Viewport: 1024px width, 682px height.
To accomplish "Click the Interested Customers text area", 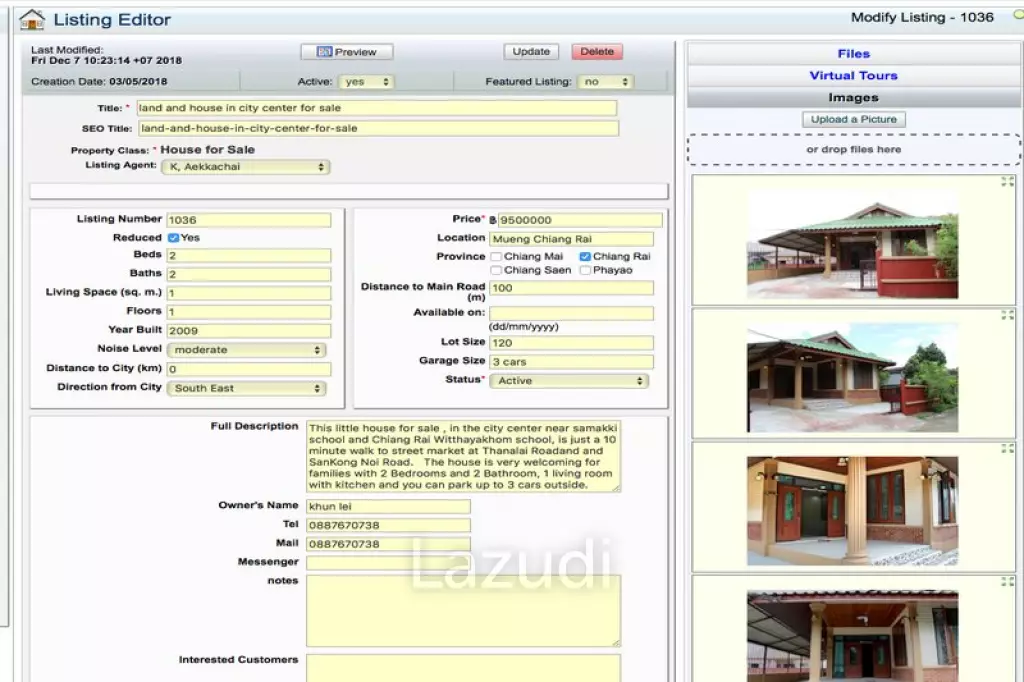I will coord(464,668).
